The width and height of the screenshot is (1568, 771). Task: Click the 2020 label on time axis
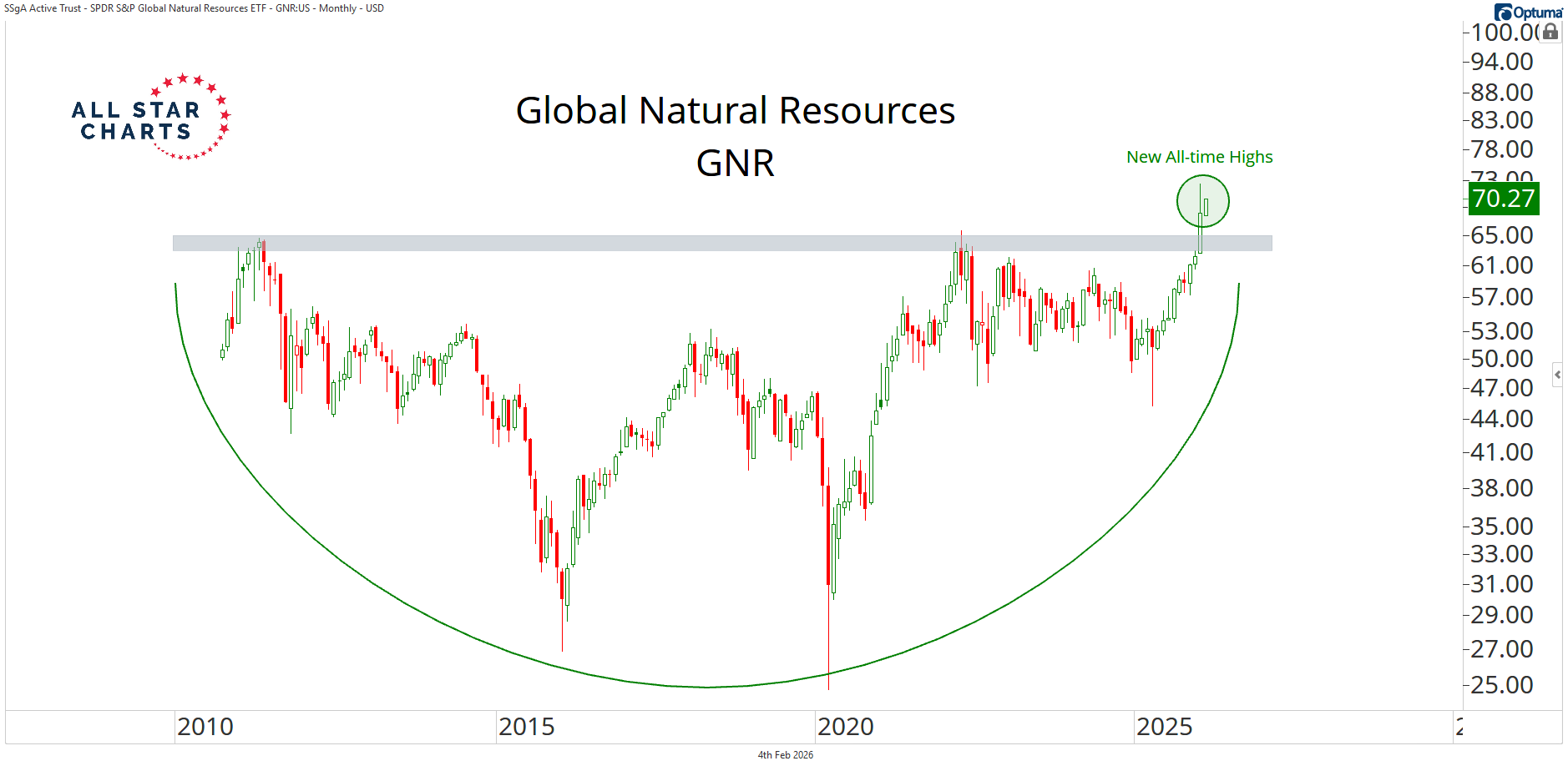(846, 727)
